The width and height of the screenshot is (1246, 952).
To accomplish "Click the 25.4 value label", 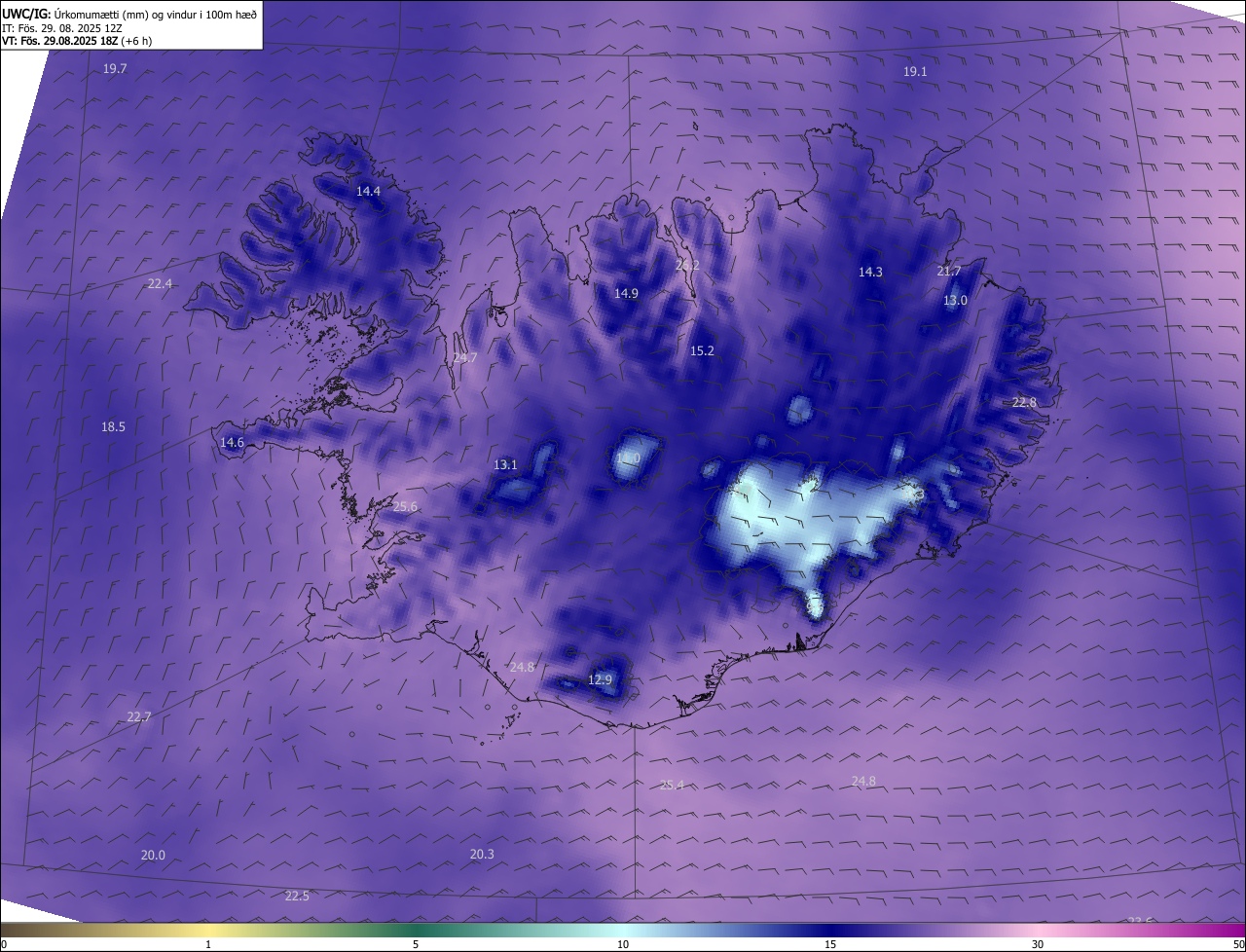I will point(672,786).
